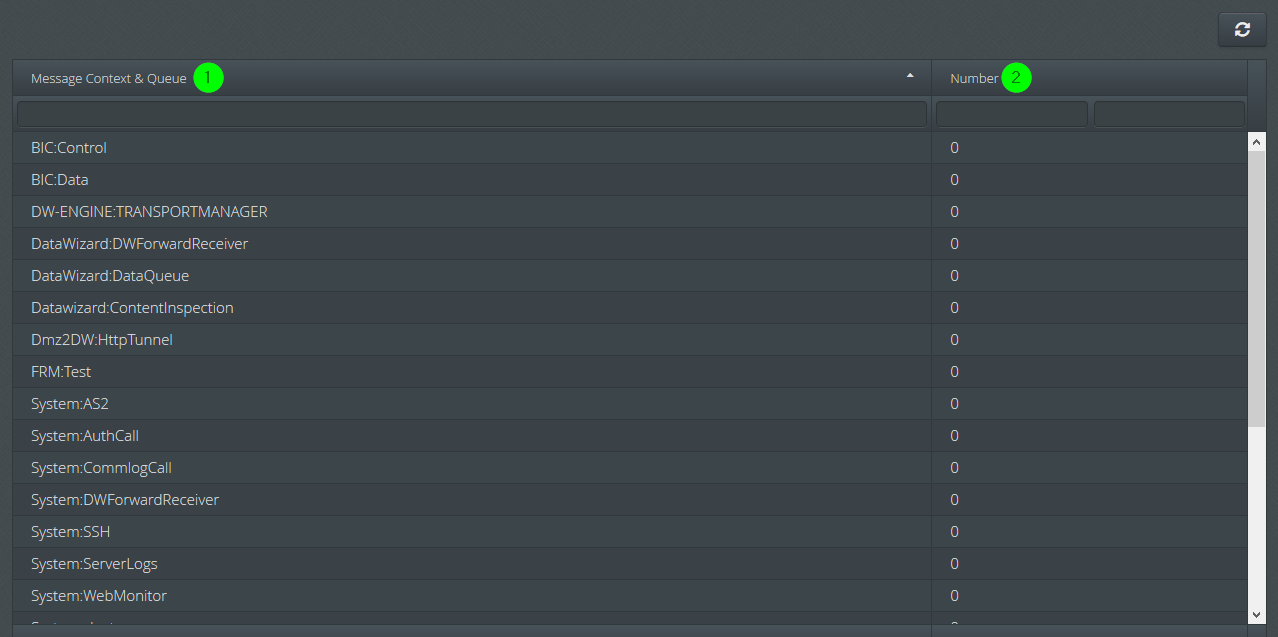Select Dmz2DW:HttpTunnel row
The height and width of the screenshot is (637, 1278).
(x=630, y=340)
